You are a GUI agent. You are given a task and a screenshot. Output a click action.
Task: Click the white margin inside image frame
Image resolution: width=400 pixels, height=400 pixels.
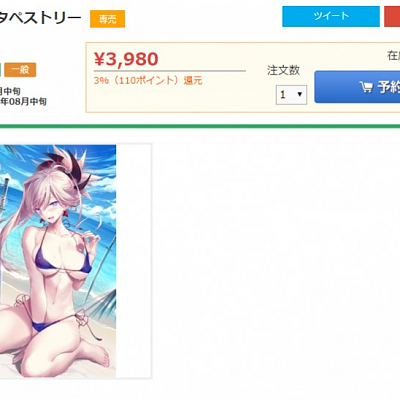tap(134, 261)
